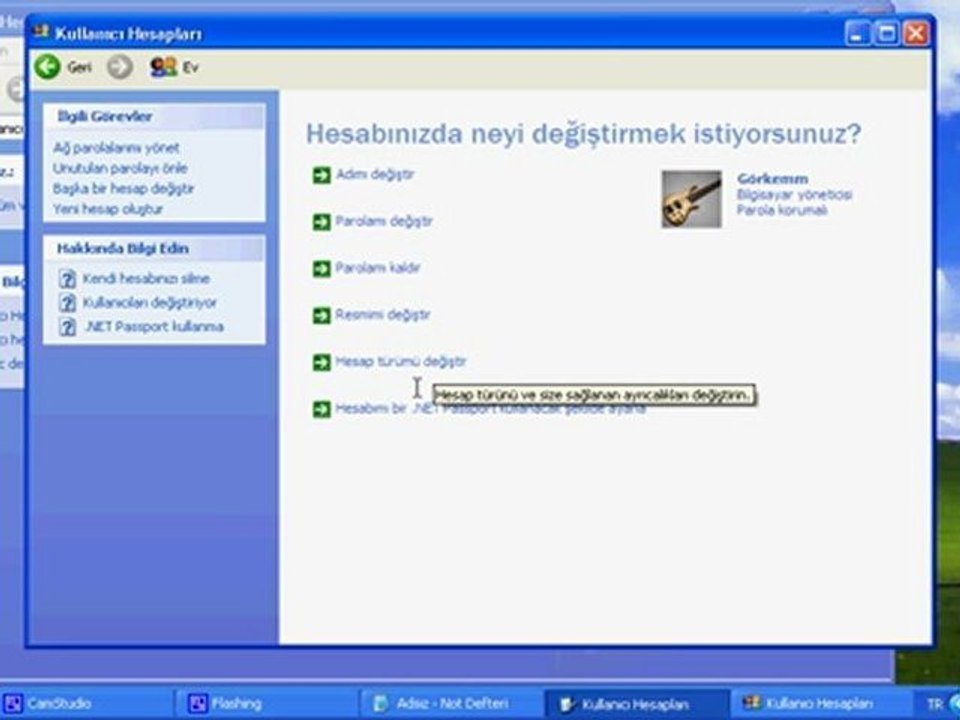Click the Ev label in the toolbar
Viewport: 960px width, 720px height.
[x=190, y=67]
